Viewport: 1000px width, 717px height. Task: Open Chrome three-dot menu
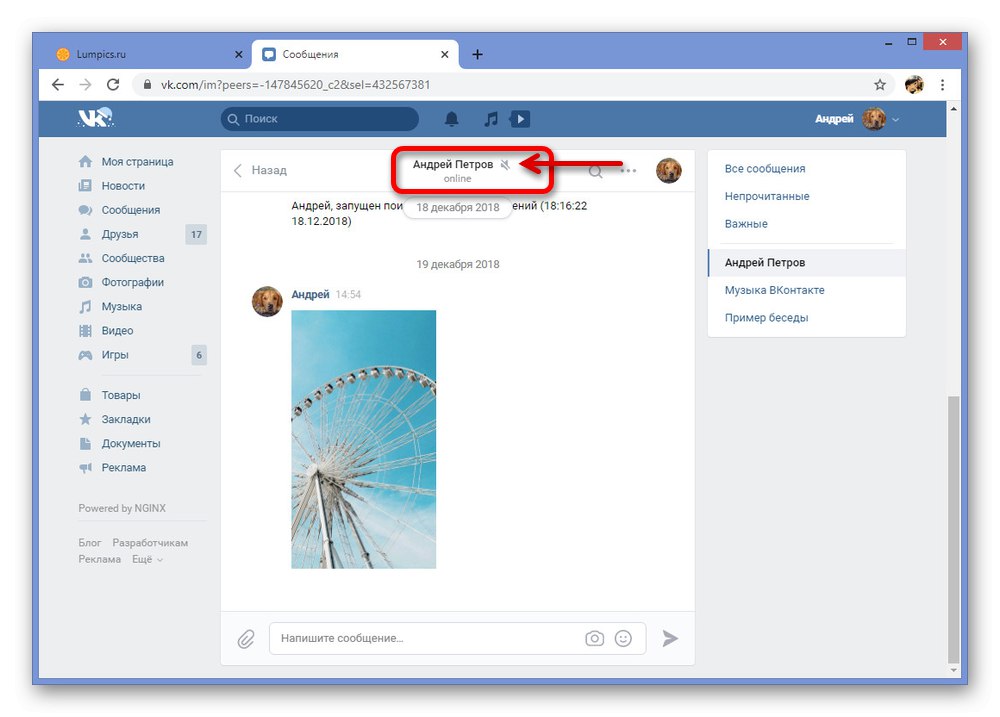(x=943, y=84)
